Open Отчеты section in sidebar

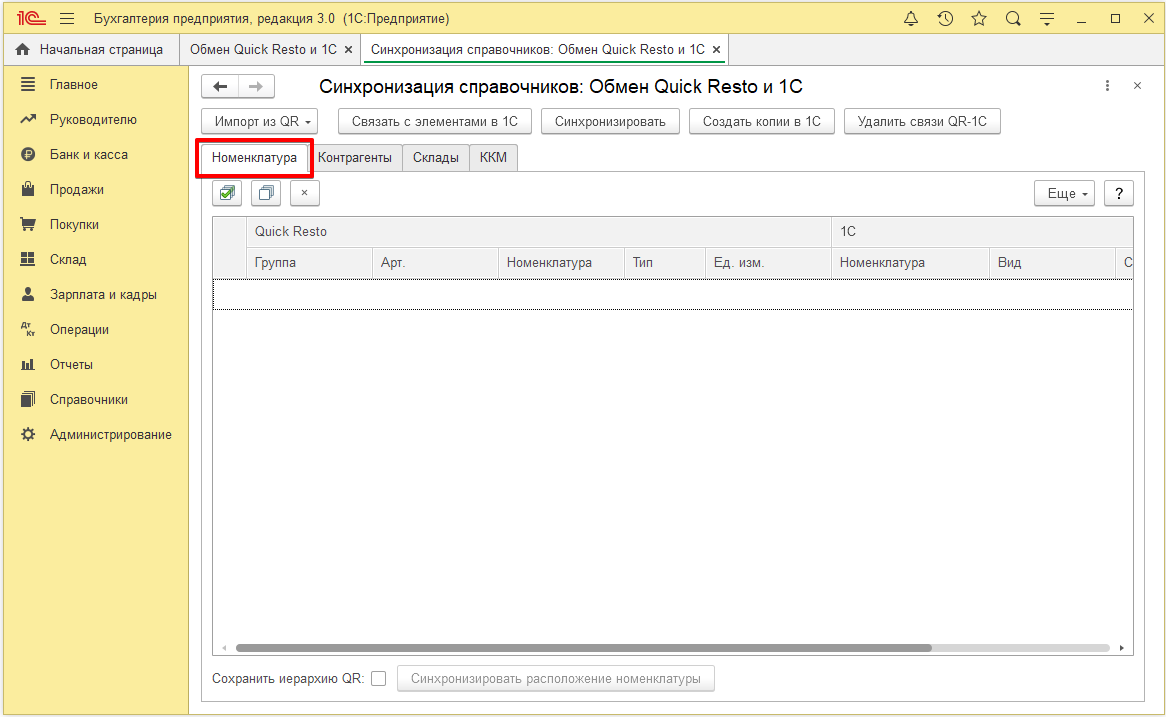click(x=95, y=364)
